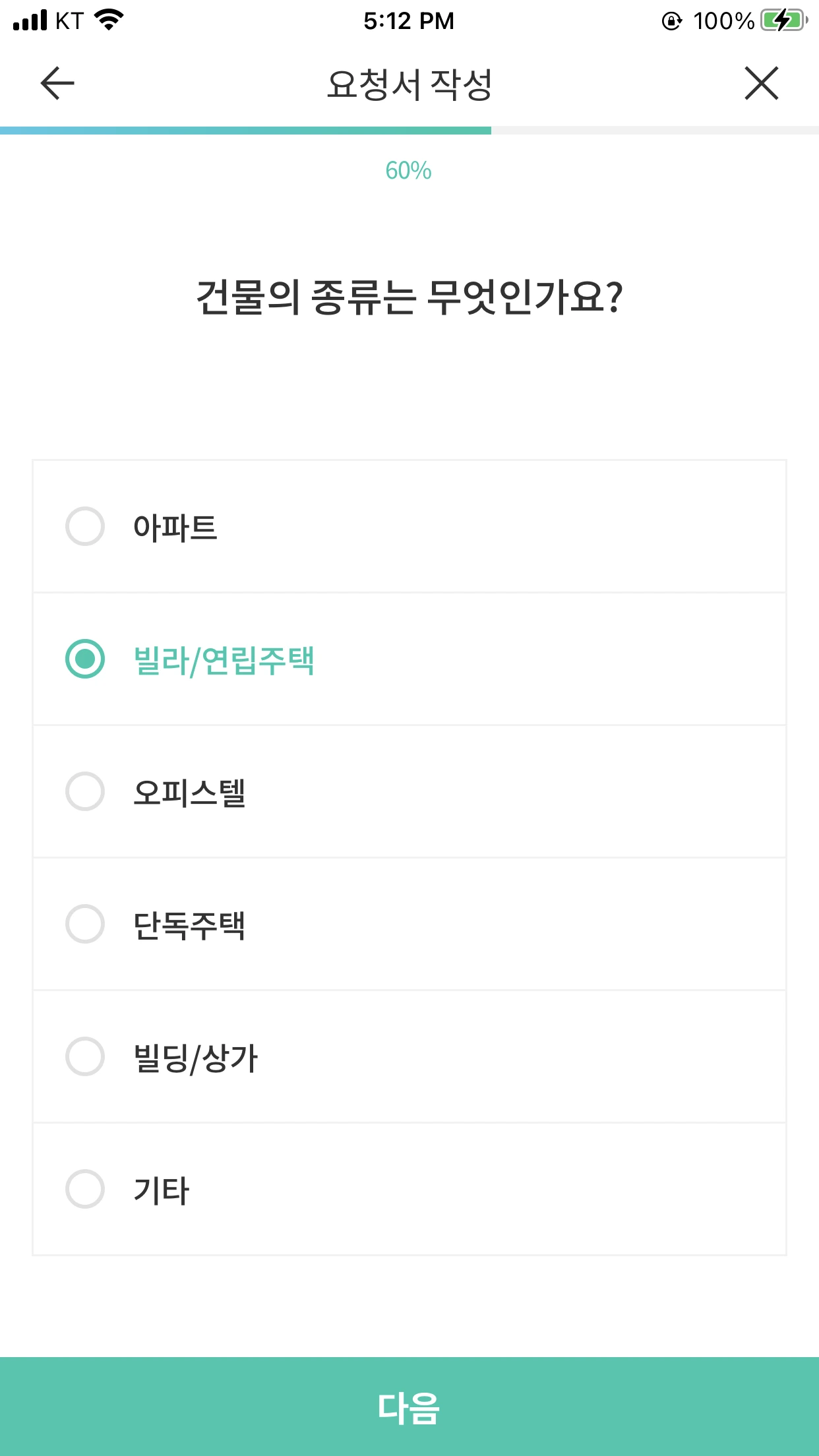Tap the battery charging icon

(783, 20)
